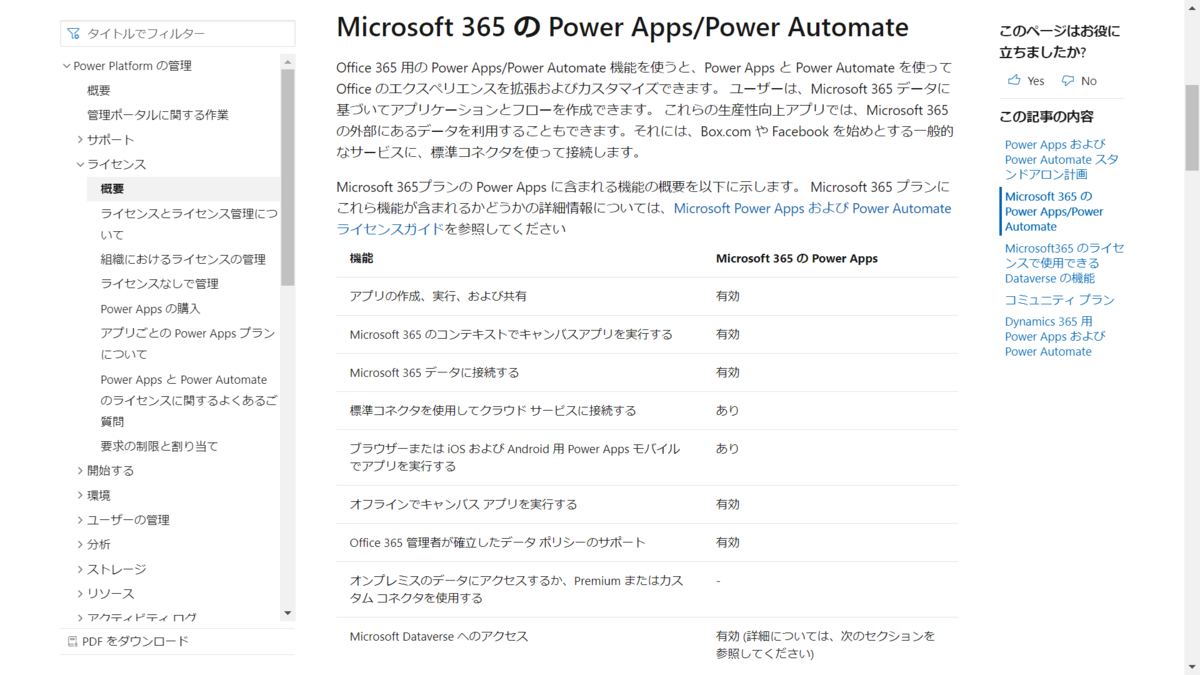Image resolution: width=1200 pixels, height=675 pixels.
Task: Expand the 開始する tree node
Action: pos(80,470)
